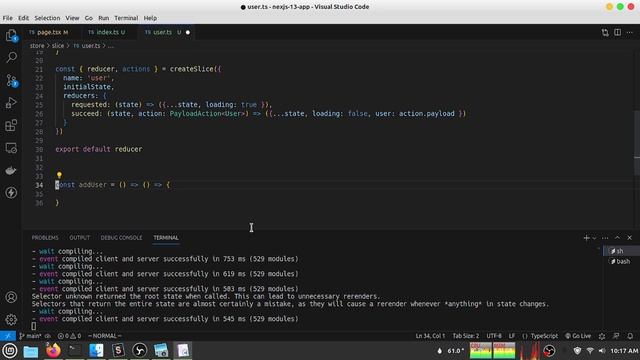
Task: Click the user.ts breadcrumb item
Action: (87, 46)
